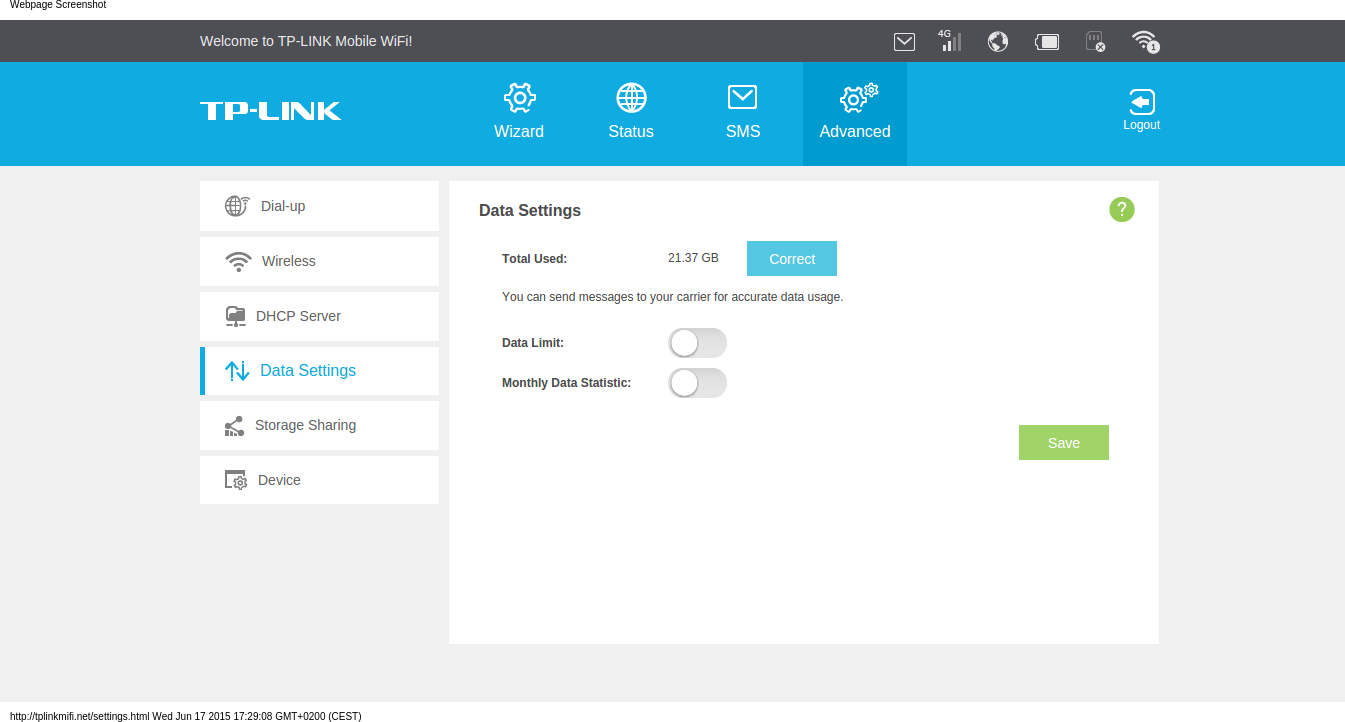
Task: Switch to the Status tab
Action: [631, 112]
